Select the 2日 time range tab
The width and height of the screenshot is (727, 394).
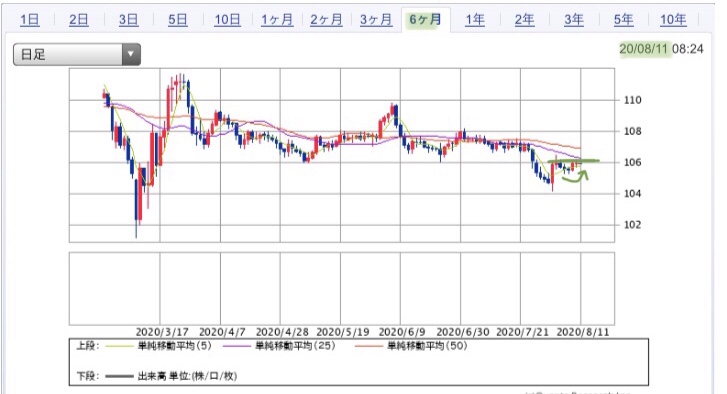[79, 20]
